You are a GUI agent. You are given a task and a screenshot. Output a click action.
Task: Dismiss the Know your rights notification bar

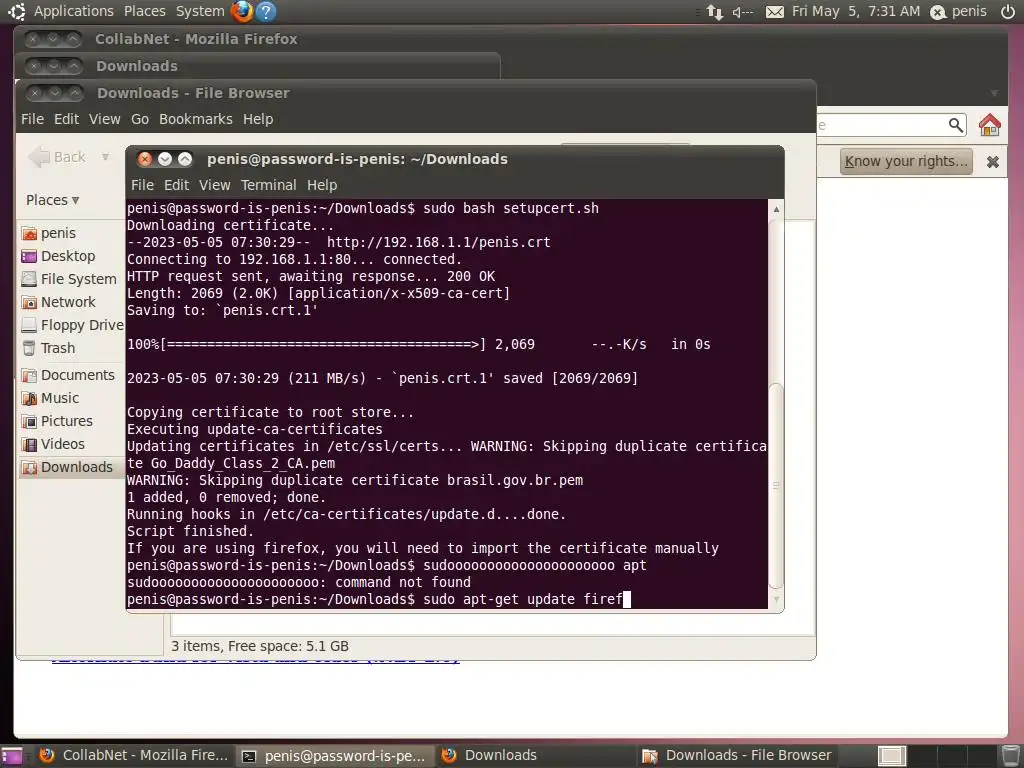(993, 162)
